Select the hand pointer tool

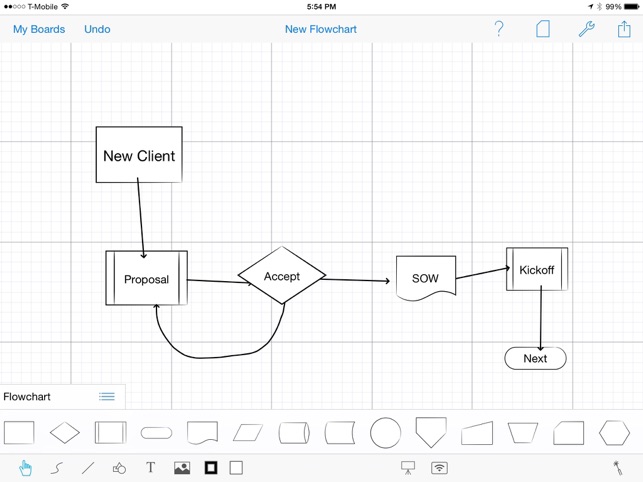[25, 468]
